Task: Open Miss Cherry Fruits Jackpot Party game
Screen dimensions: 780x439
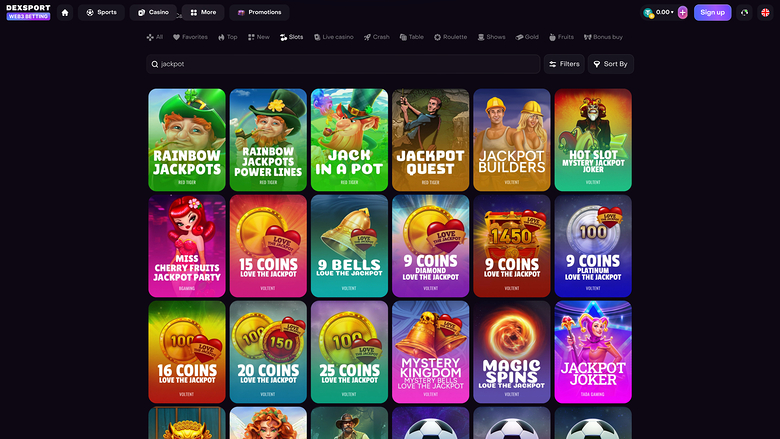Action: coord(187,246)
